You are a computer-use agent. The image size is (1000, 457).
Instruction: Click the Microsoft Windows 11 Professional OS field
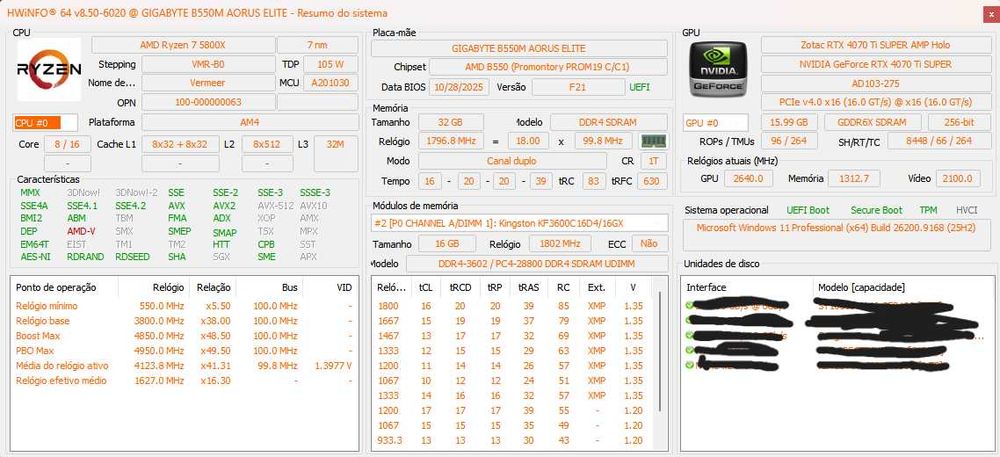click(838, 235)
